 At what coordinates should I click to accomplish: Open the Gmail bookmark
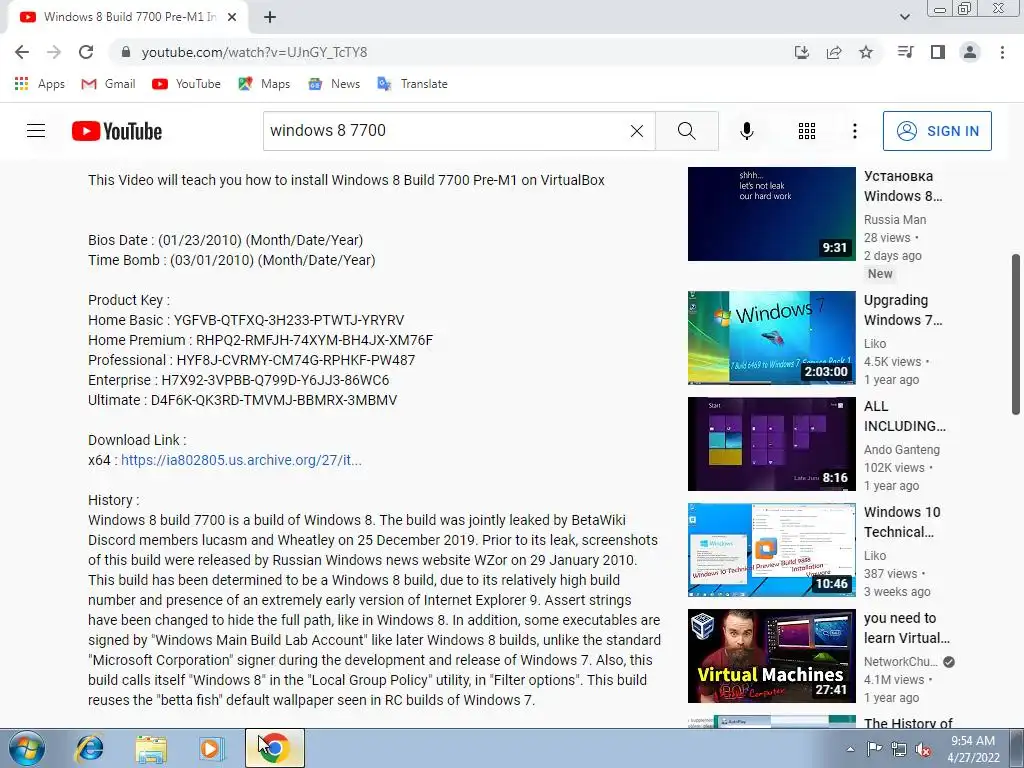pyautogui.click(x=108, y=84)
